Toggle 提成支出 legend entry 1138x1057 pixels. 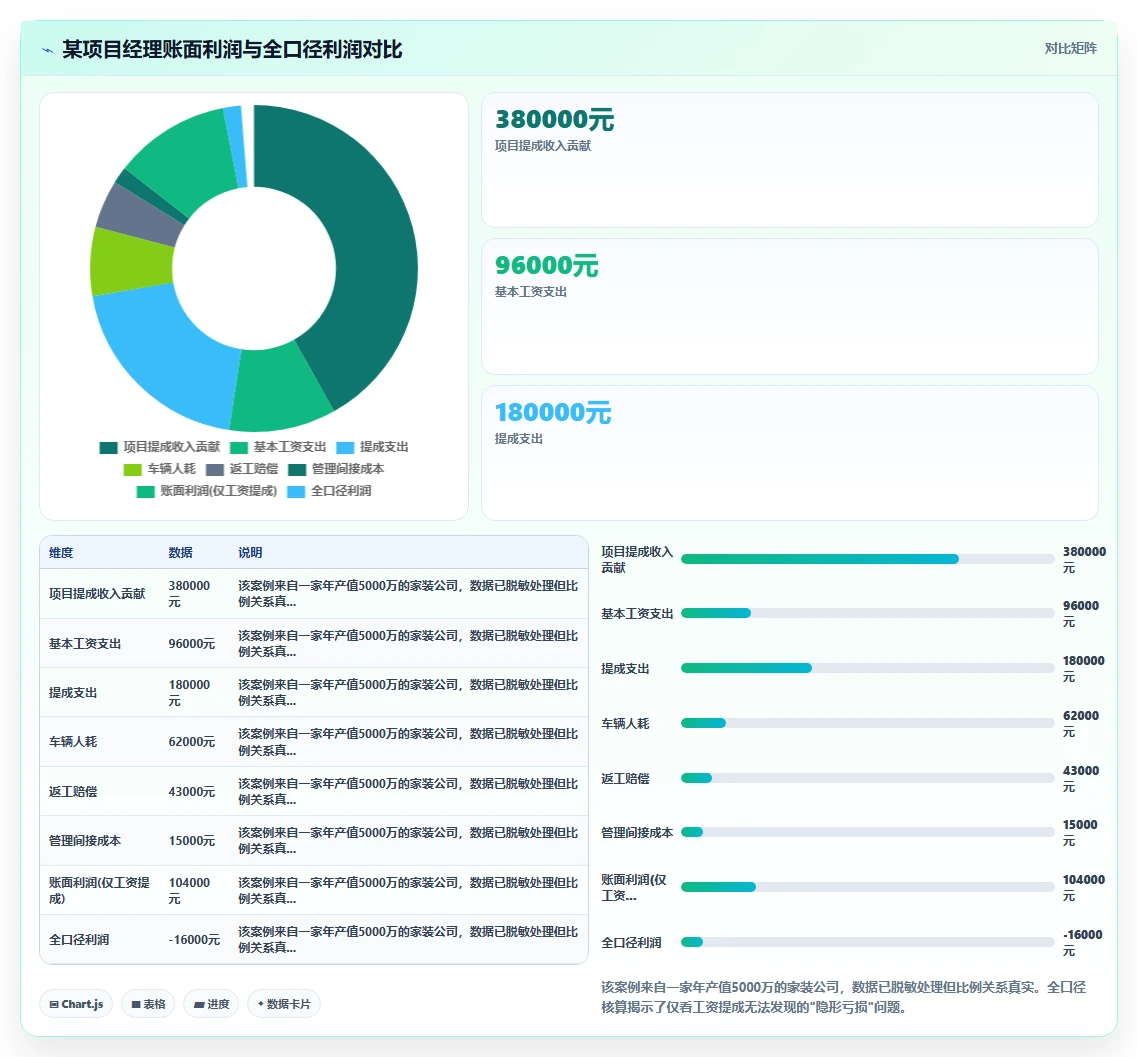pos(372,447)
